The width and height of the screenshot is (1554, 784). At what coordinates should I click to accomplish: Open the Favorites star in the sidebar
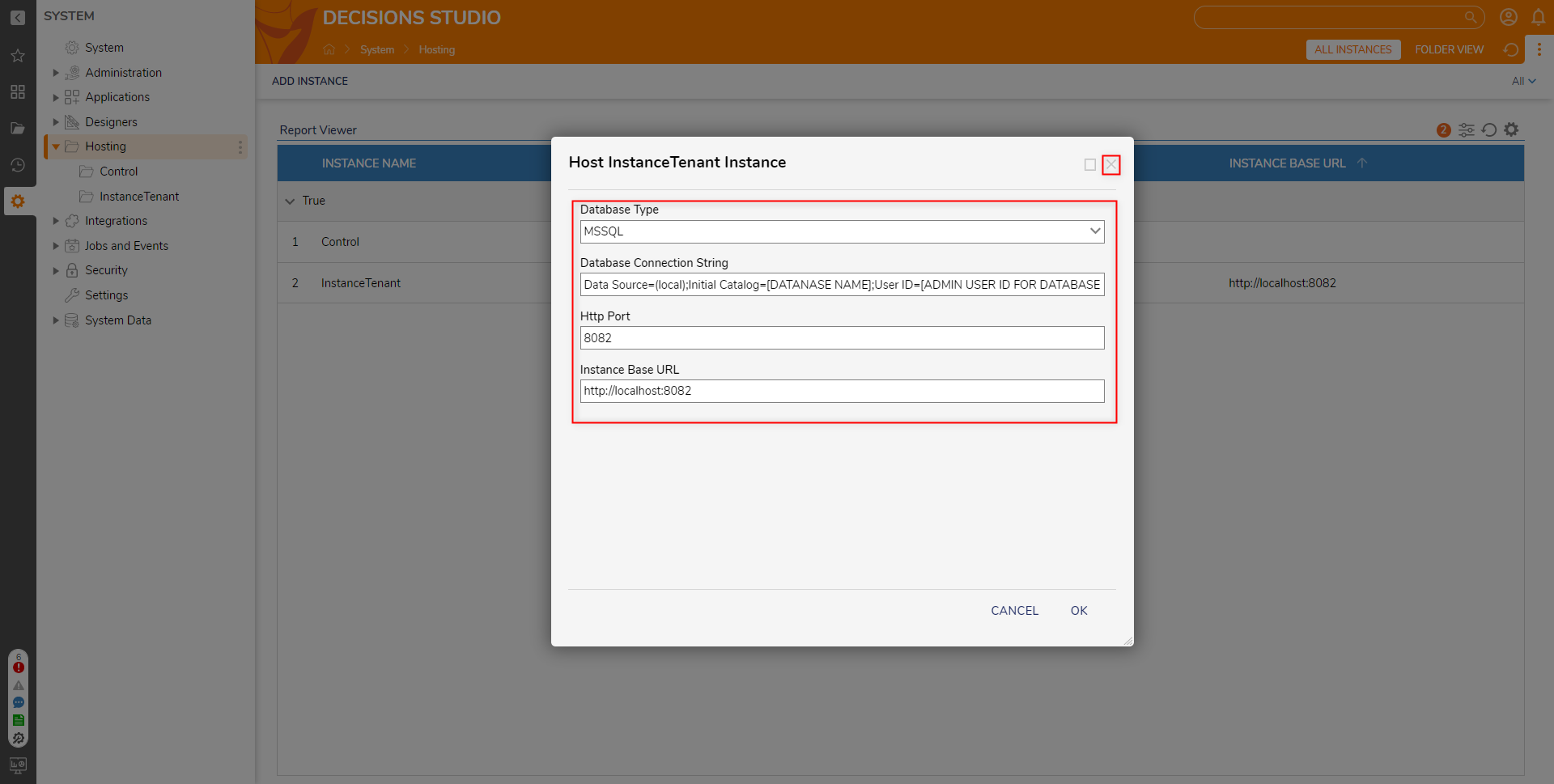tap(18, 55)
